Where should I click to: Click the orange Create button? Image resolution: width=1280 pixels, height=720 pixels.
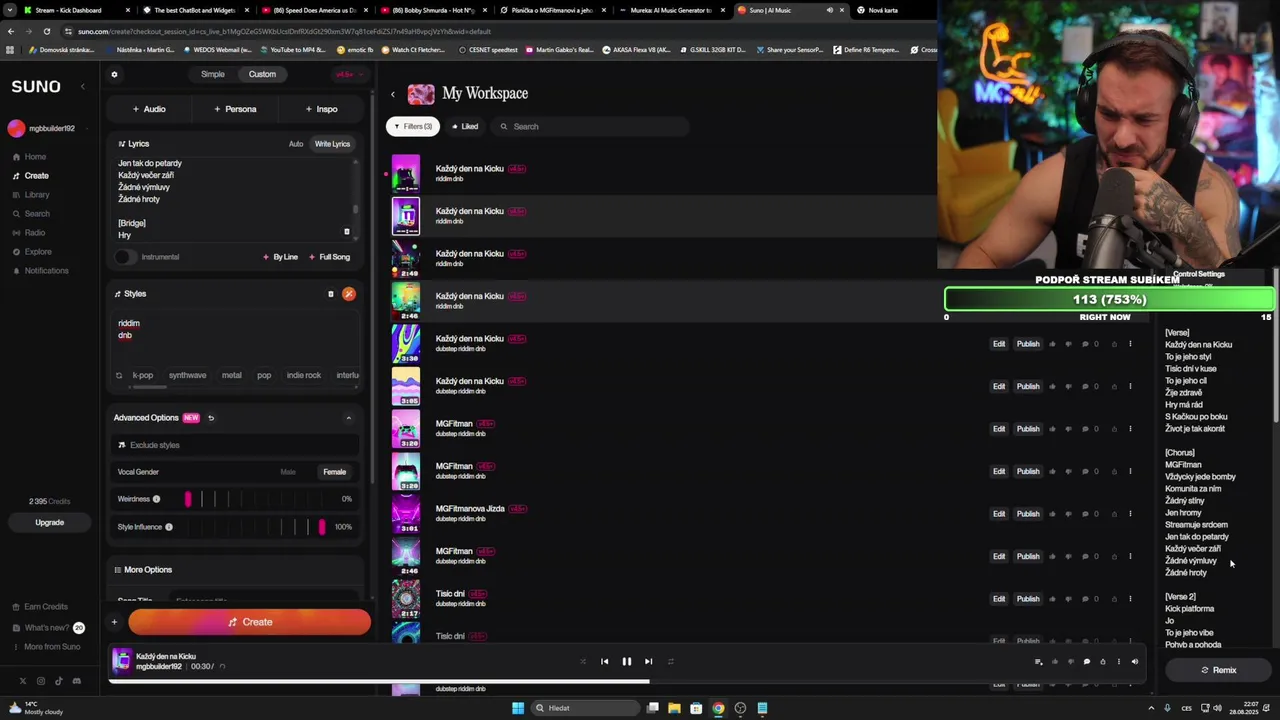[249, 622]
